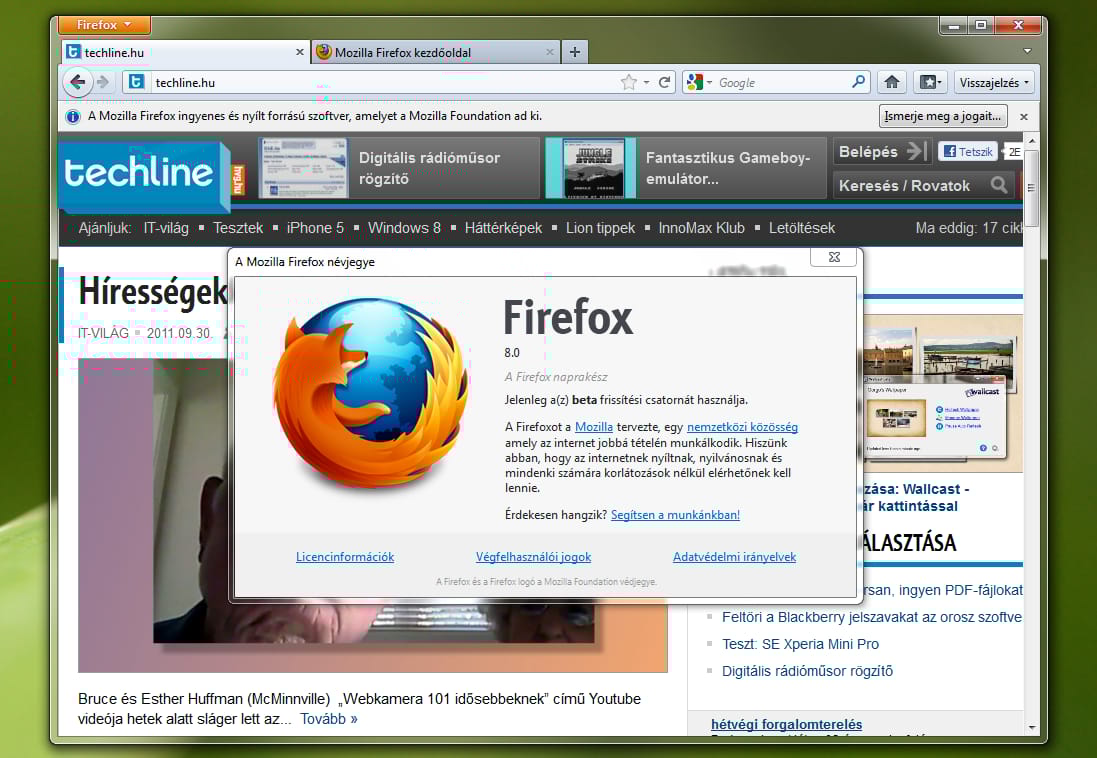Open the Visszajelzés feedback dropdown
This screenshot has height=758, width=1097.
(x=993, y=83)
